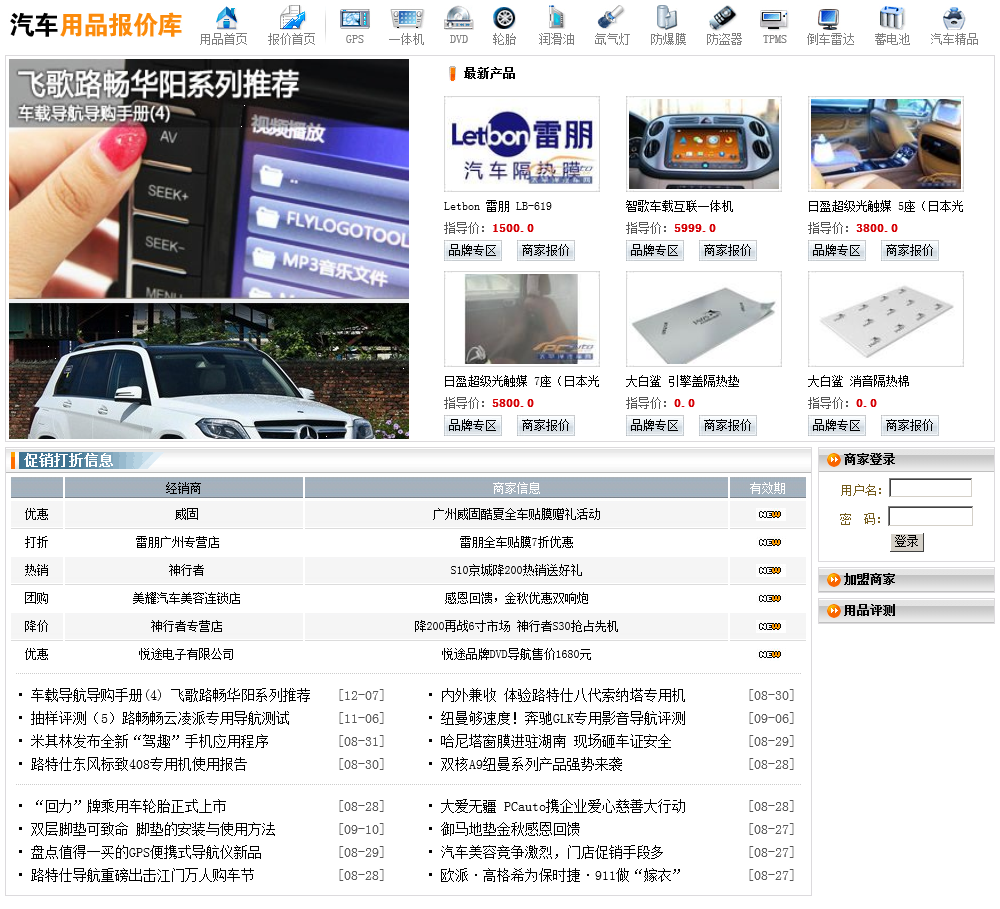Click dealer 美耀汽车美容连锁店
This screenshot has height=909, width=1000.
click(x=186, y=598)
